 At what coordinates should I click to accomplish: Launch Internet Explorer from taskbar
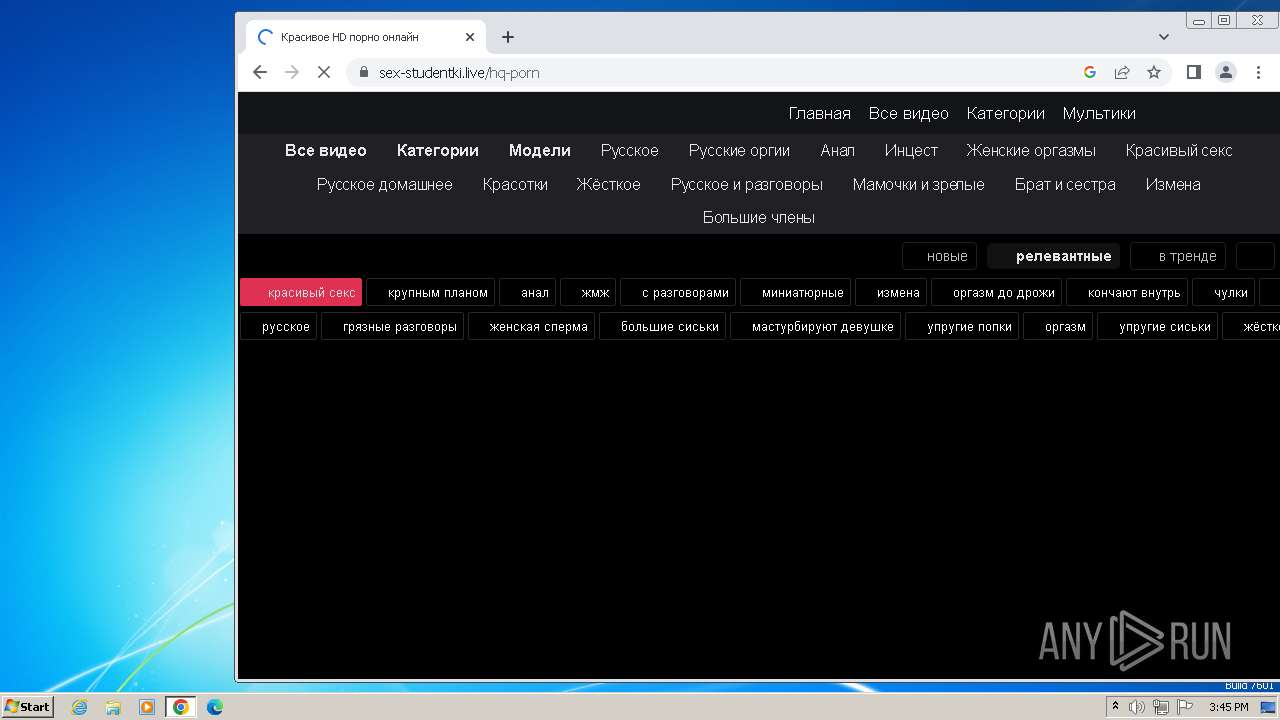80,707
